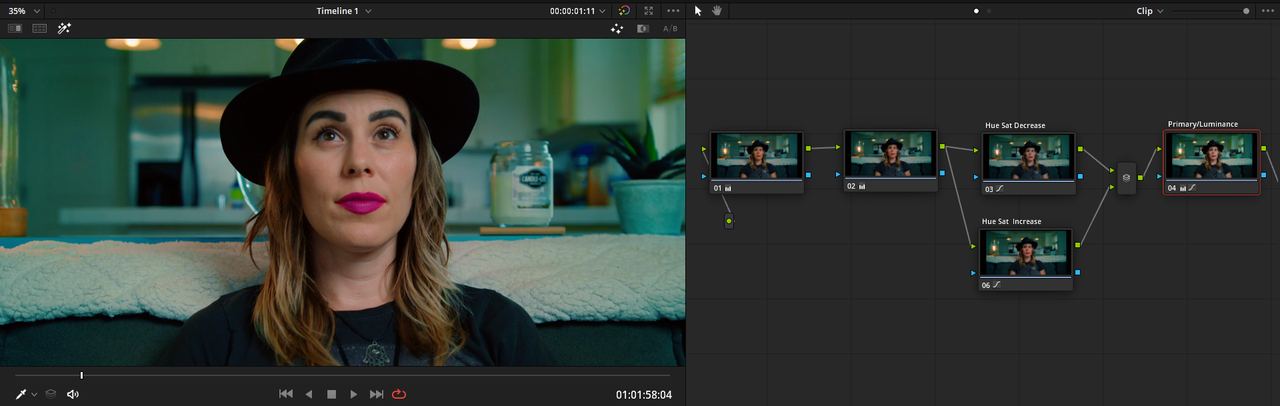Viewport: 1280px width, 406px height.
Task: Click the unmix sparkle icon in viewer toolbar
Action: click(618, 29)
